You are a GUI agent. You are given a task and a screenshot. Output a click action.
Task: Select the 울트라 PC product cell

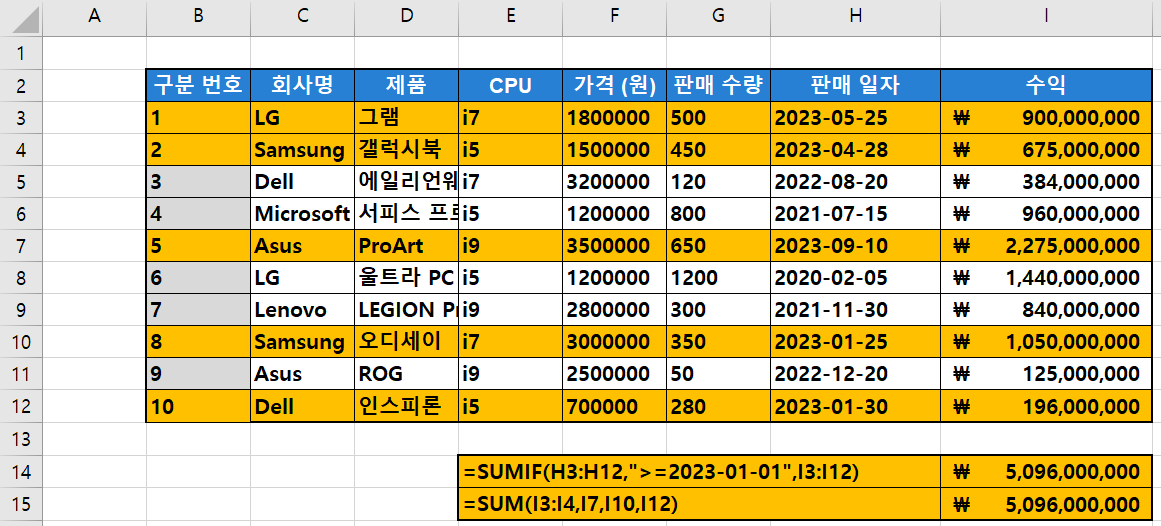click(406, 278)
